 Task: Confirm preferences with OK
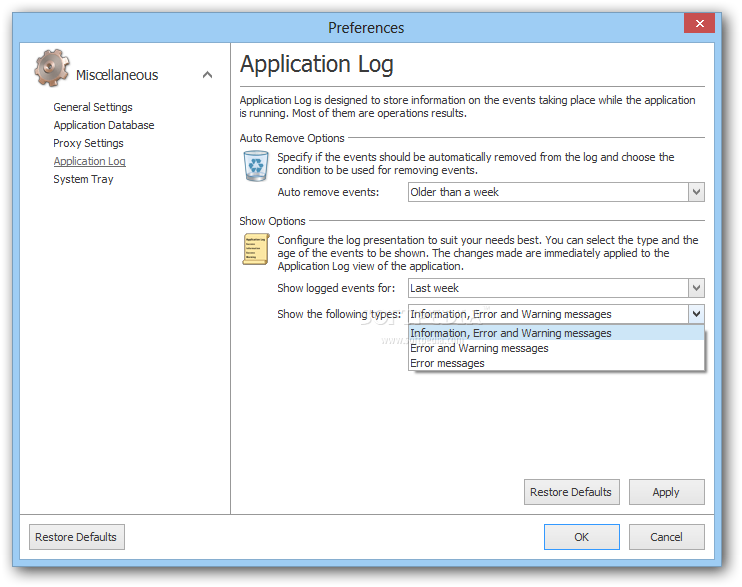[x=582, y=537]
